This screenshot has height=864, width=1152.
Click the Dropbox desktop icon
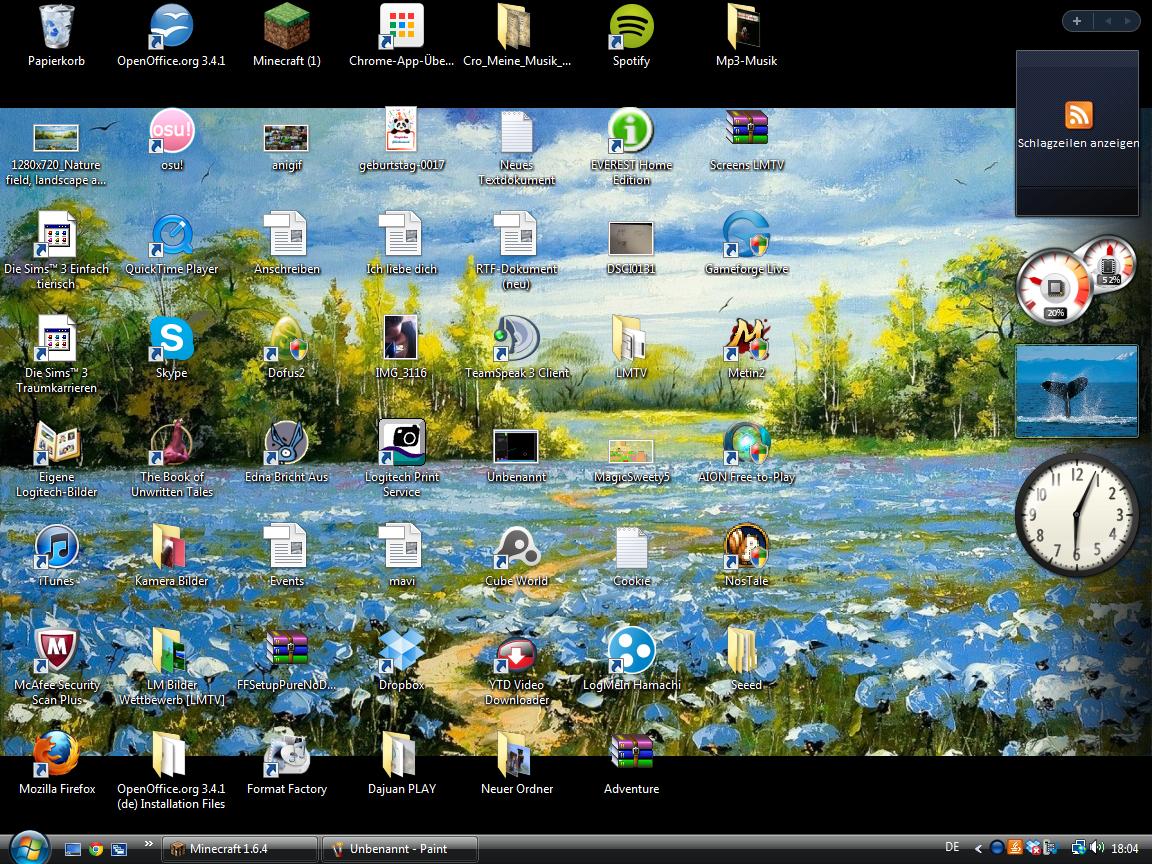[401, 652]
